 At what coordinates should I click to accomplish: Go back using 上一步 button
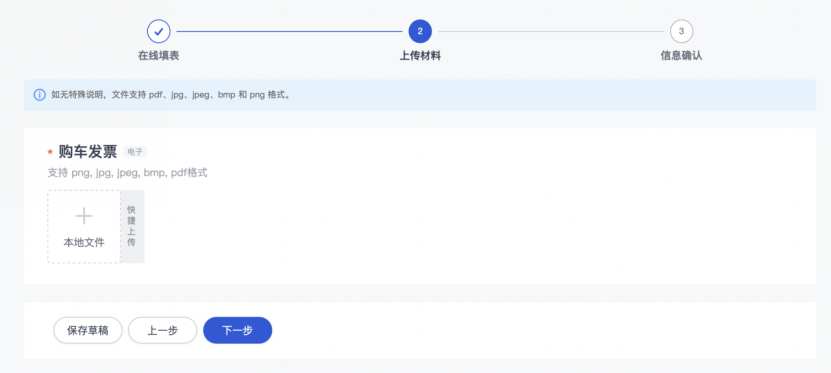163,331
